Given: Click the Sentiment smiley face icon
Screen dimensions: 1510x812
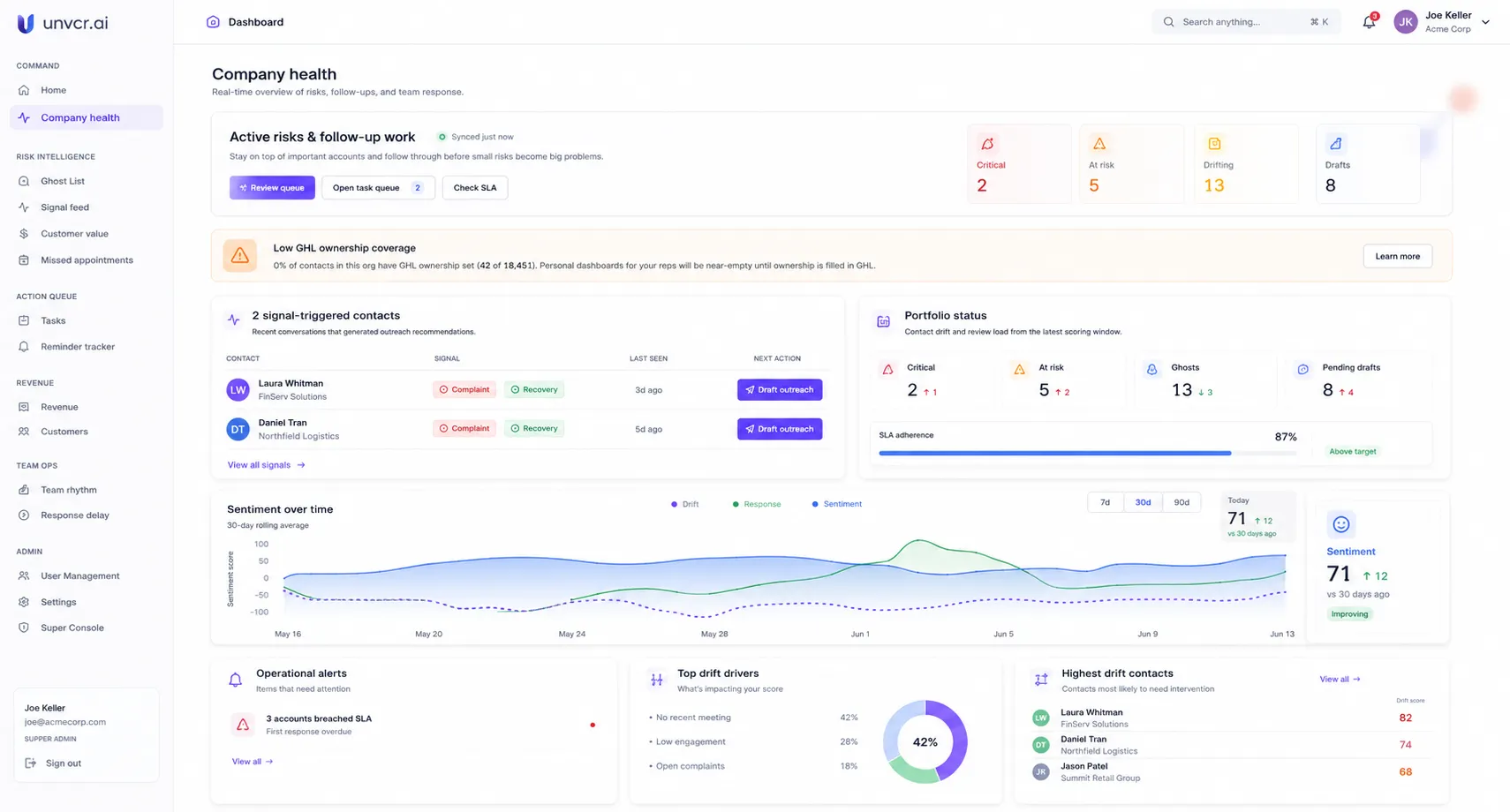Looking at the screenshot, I should click(1341, 524).
